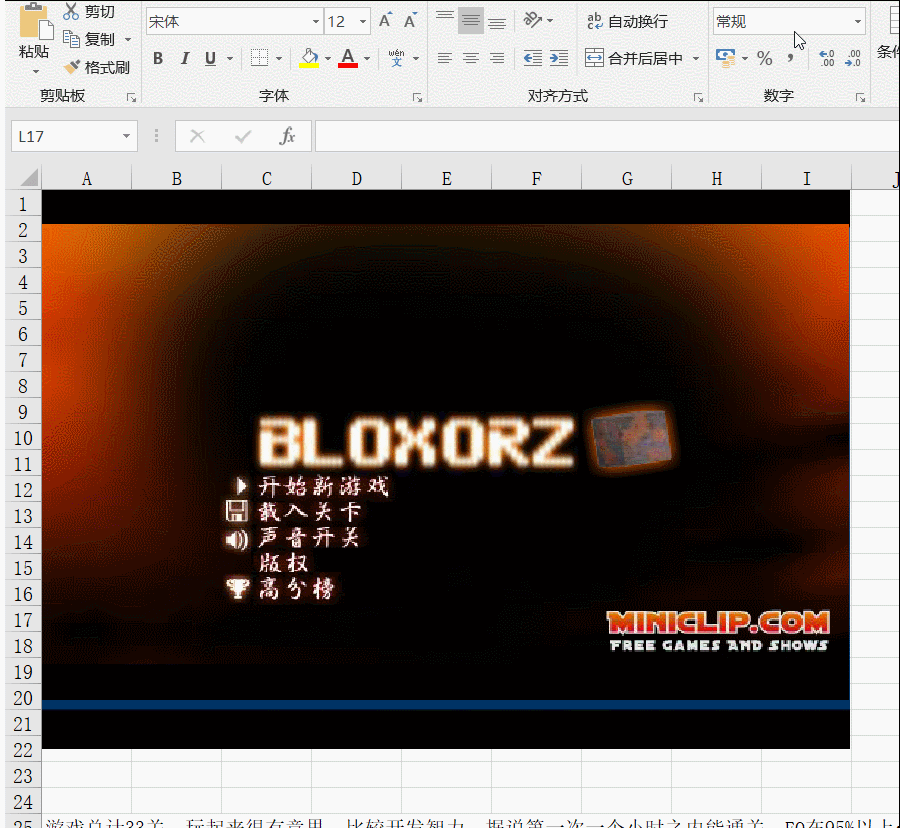Click the text orientation icon
The height and width of the screenshot is (828, 900).
533,21
